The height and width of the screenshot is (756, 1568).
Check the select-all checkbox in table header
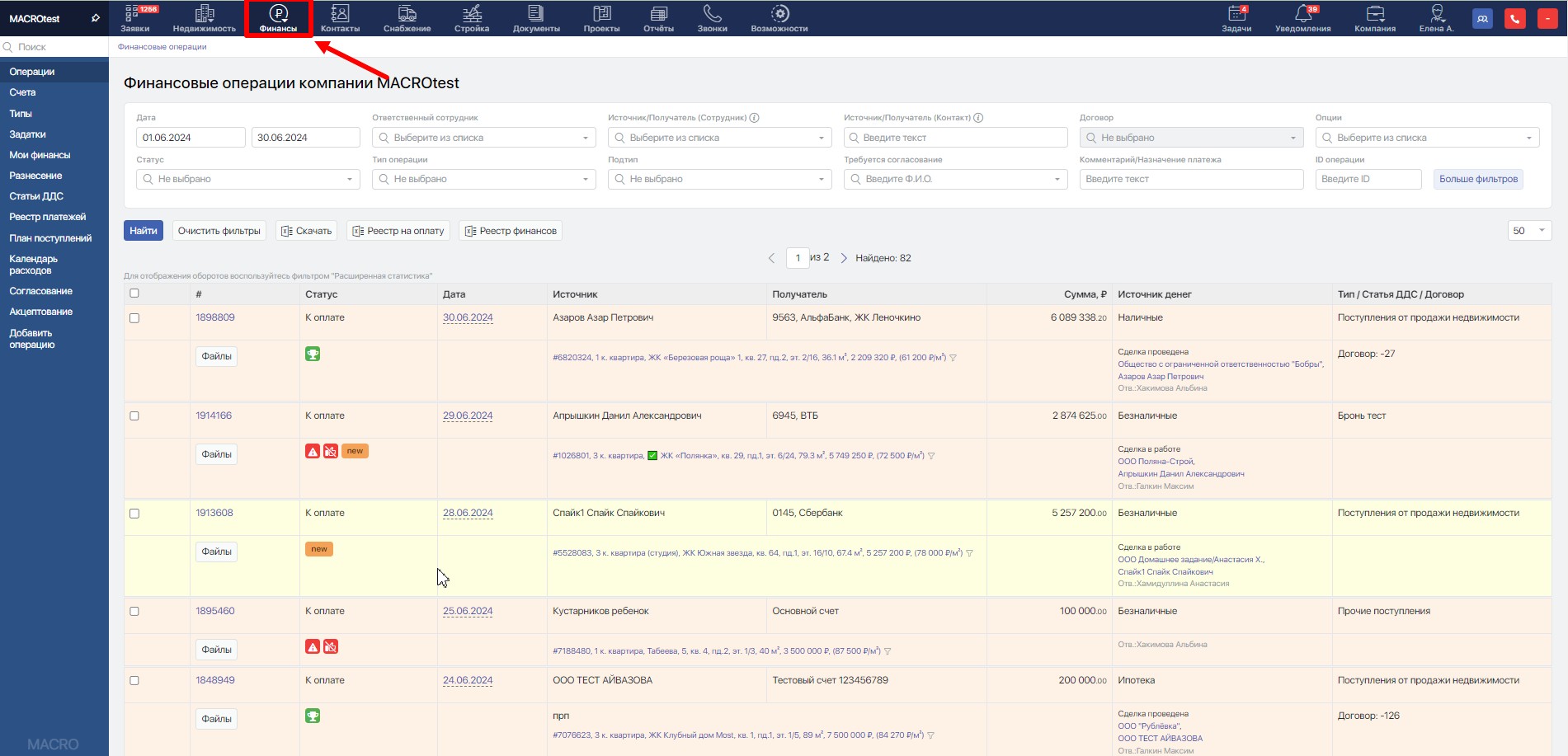tap(134, 293)
